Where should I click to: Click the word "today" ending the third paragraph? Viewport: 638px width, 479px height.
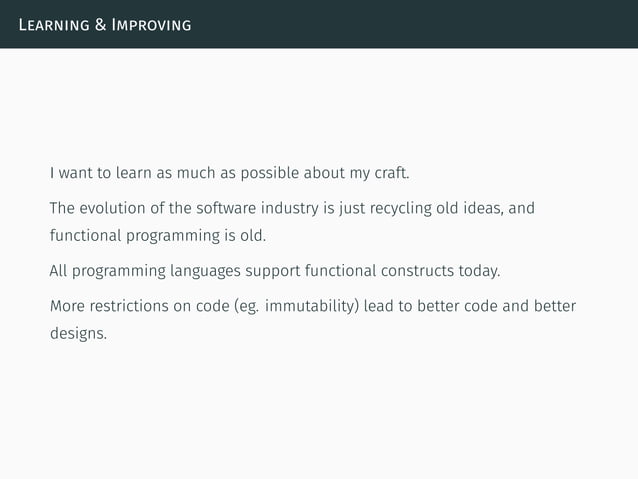(476, 271)
